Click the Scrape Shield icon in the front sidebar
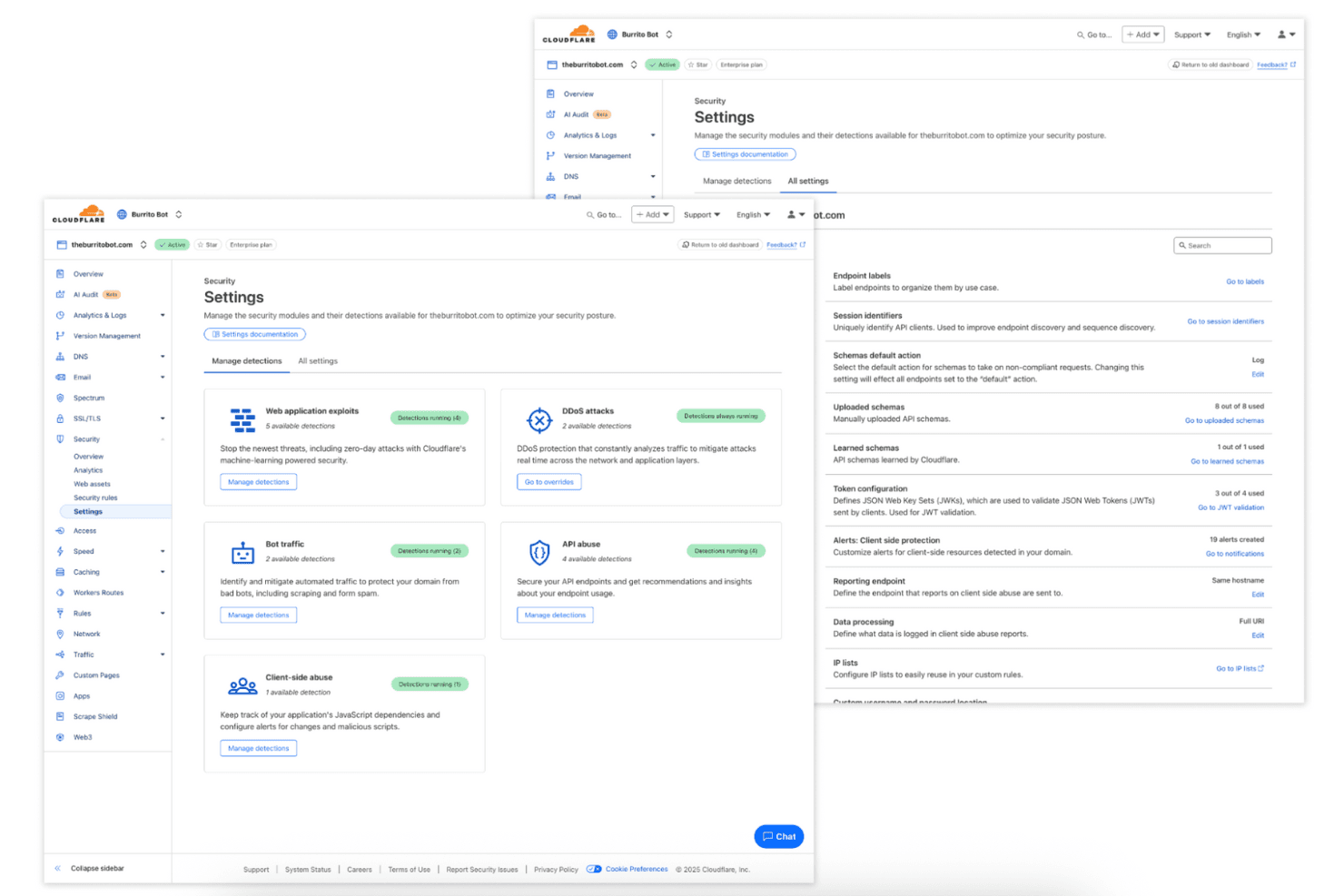 tap(60, 716)
